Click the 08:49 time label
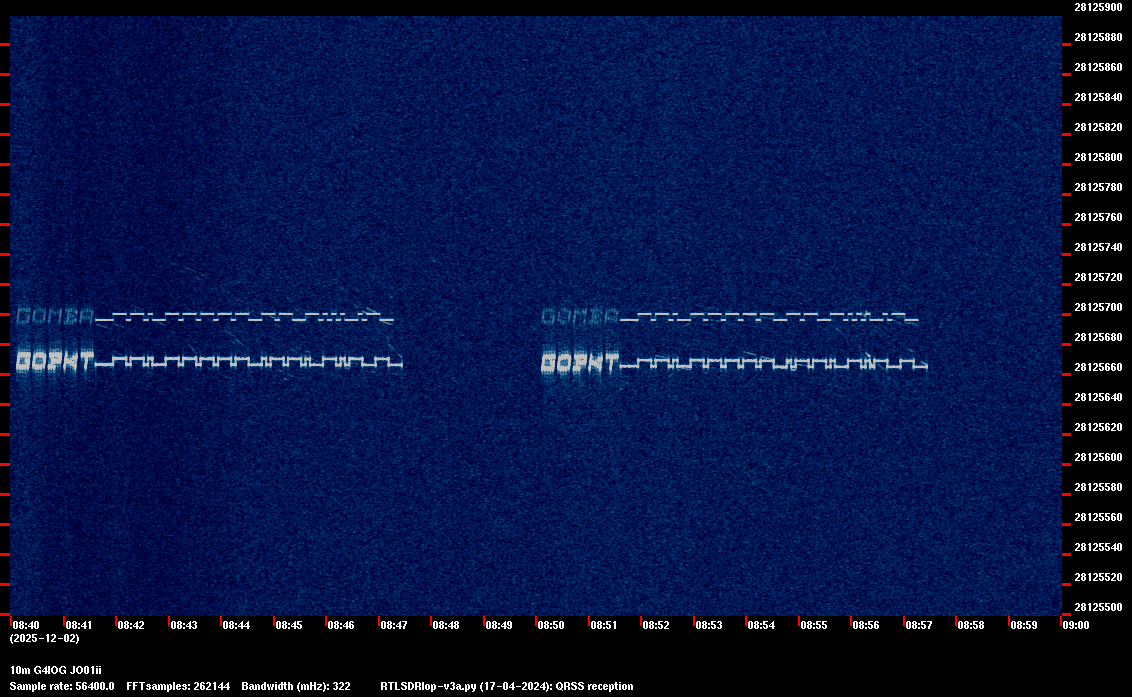Image resolution: width=1132 pixels, height=697 pixels. (499, 625)
